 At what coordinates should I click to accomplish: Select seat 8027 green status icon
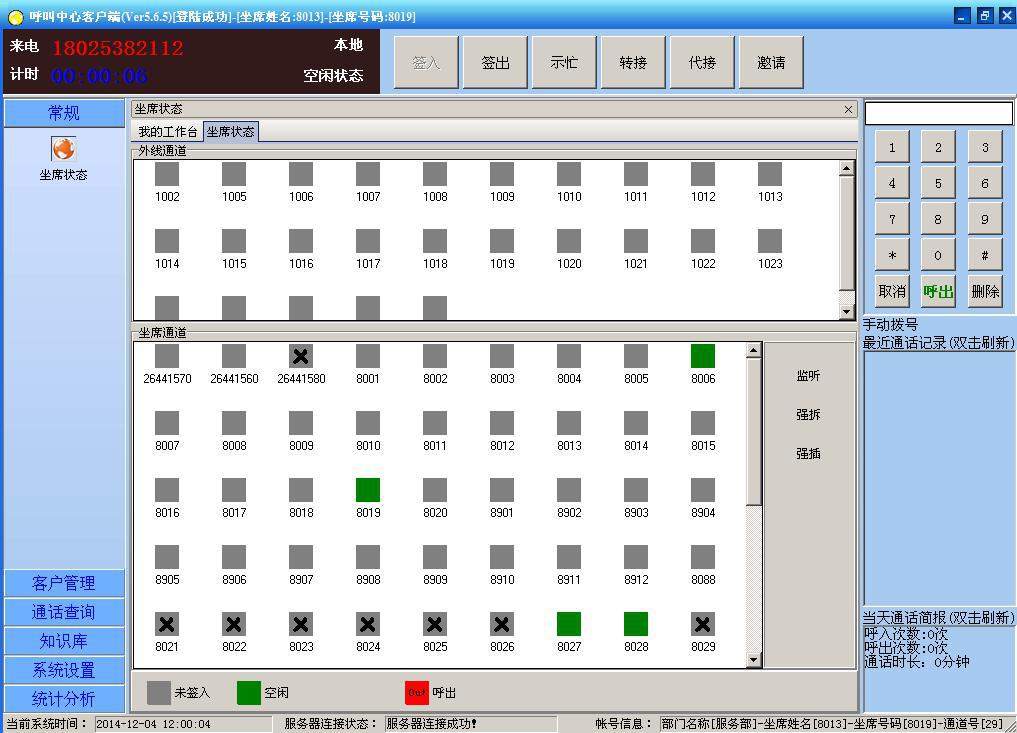pos(569,624)
